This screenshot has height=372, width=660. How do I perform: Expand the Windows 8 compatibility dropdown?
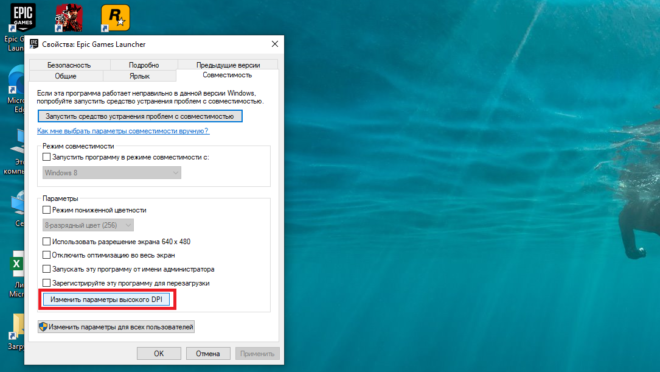112,173
